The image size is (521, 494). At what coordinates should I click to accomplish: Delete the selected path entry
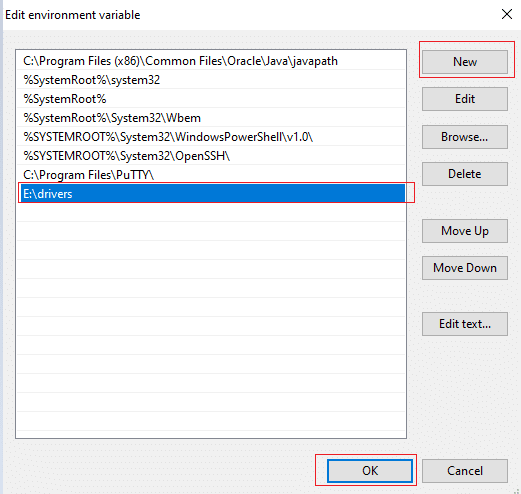coord(465,174)
